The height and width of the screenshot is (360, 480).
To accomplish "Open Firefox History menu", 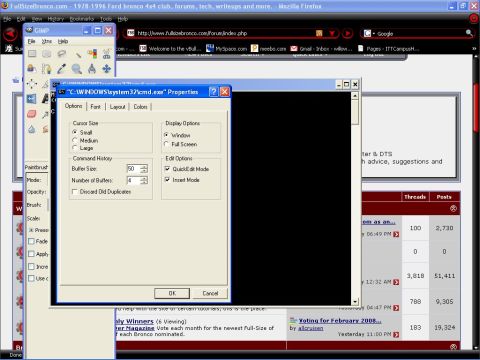I will coord(56,19).
